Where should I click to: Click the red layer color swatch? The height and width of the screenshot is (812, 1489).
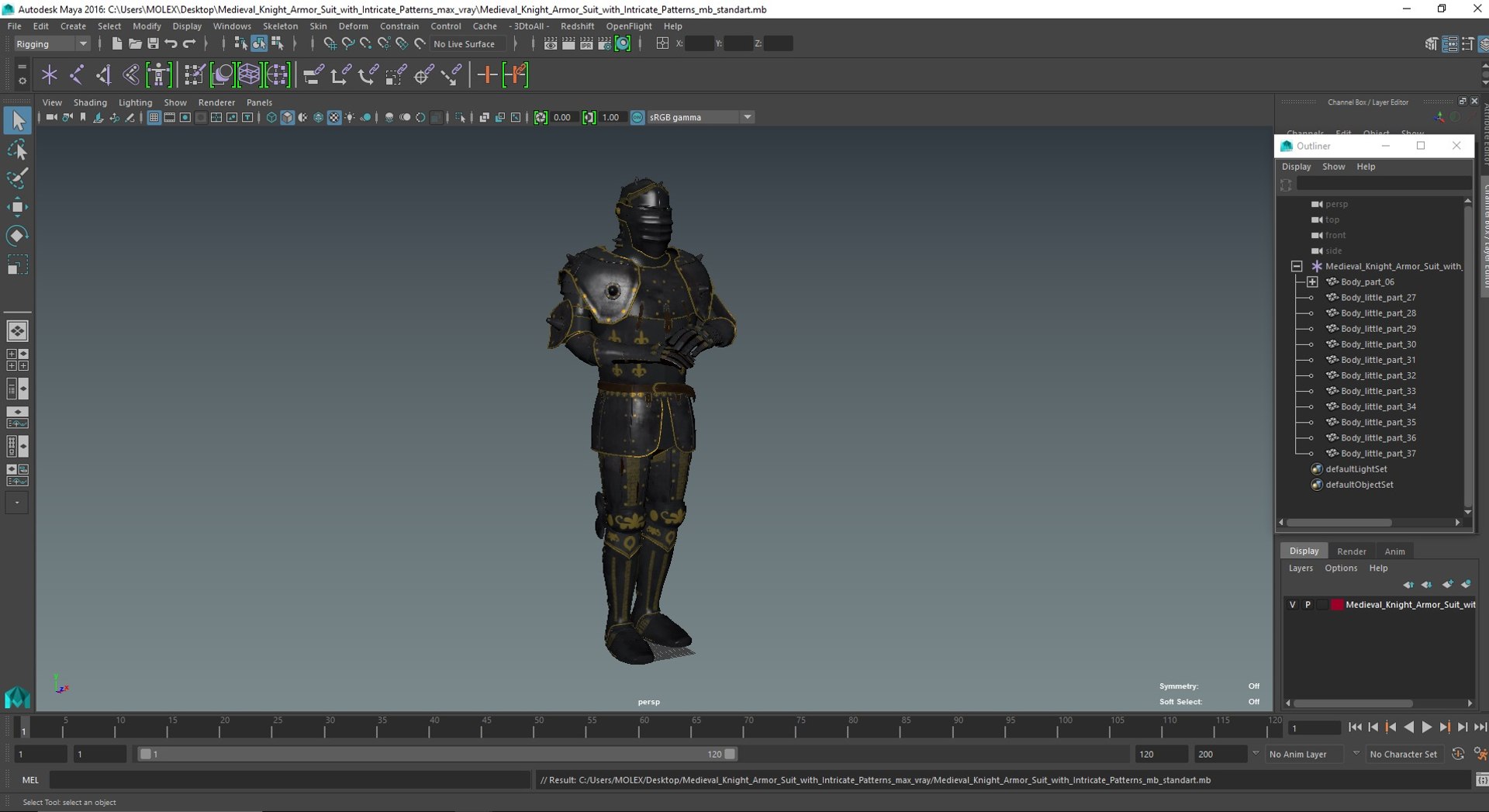tap(1337, 604)
